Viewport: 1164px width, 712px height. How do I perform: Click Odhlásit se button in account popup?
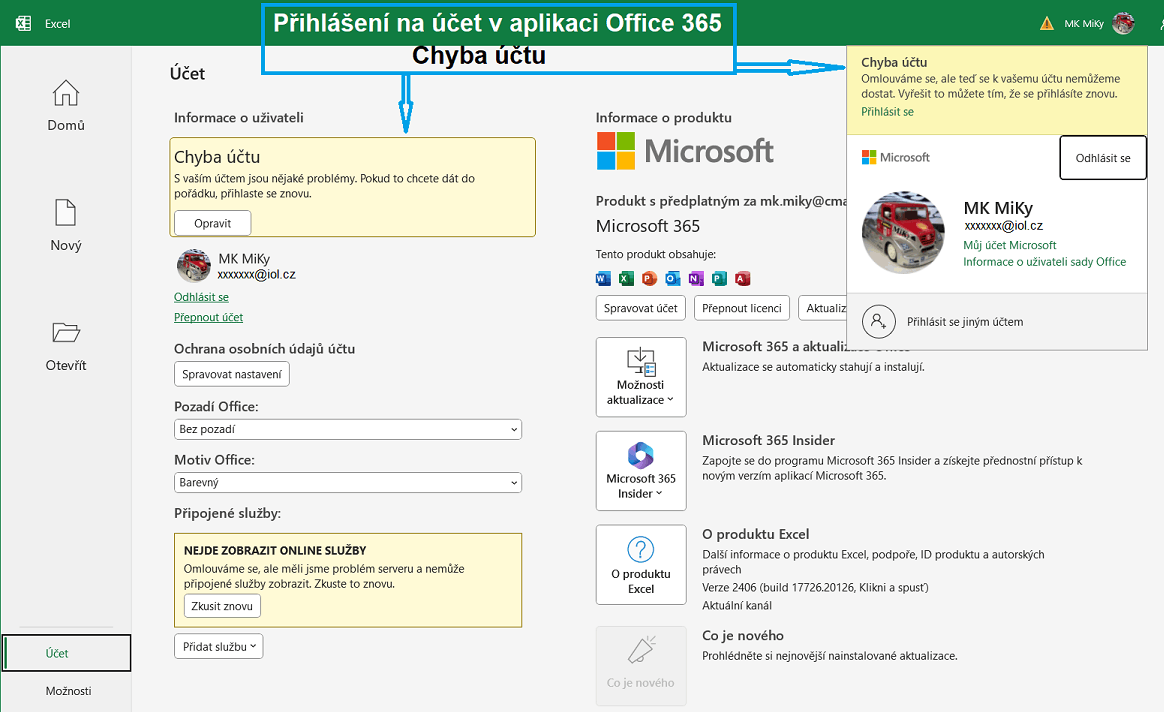[x=1103, y=158]
